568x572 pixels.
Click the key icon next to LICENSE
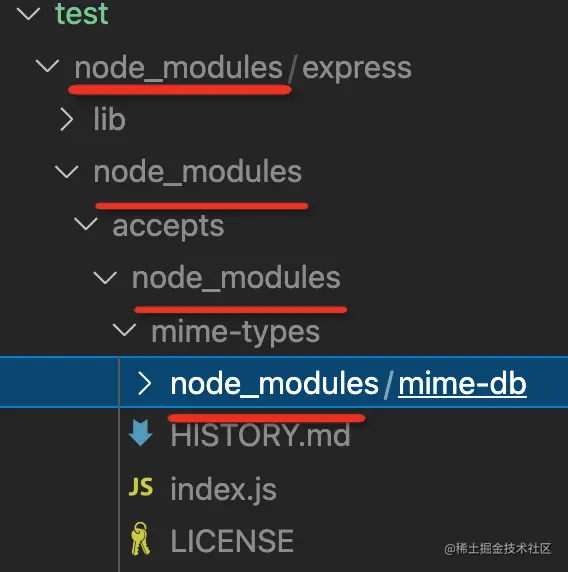(x=140, y=539)
